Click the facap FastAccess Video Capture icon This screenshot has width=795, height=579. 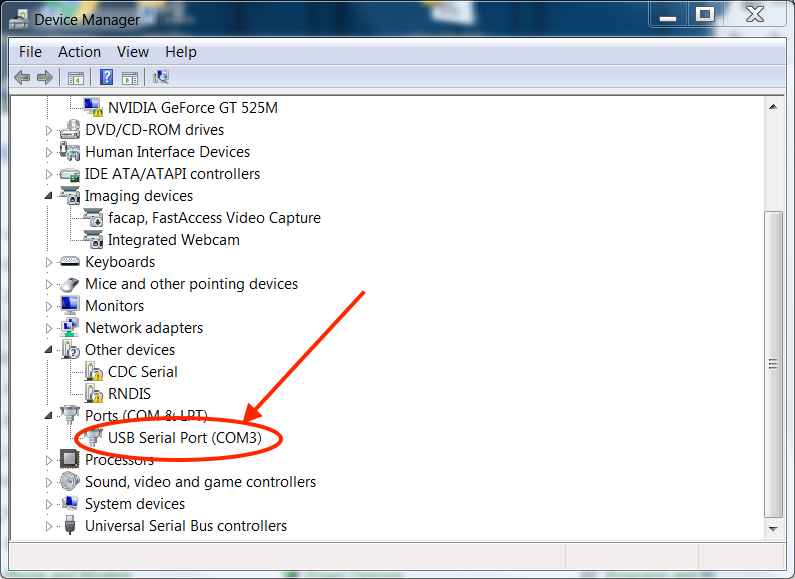93,218
